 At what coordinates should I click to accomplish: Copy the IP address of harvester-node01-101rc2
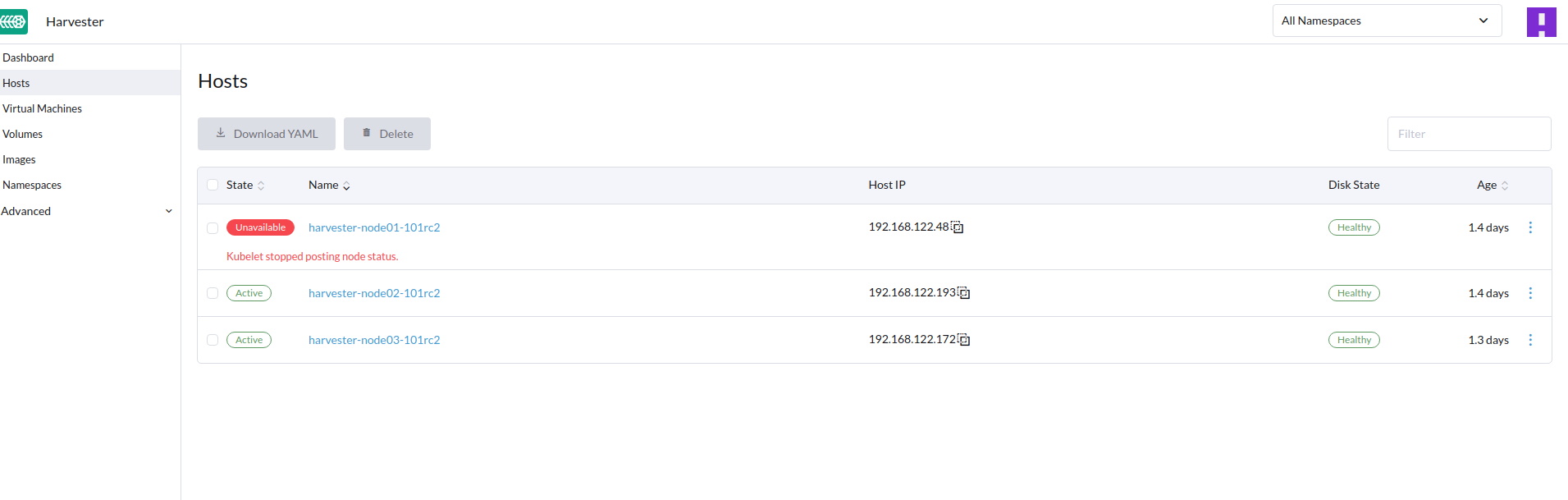958,227
